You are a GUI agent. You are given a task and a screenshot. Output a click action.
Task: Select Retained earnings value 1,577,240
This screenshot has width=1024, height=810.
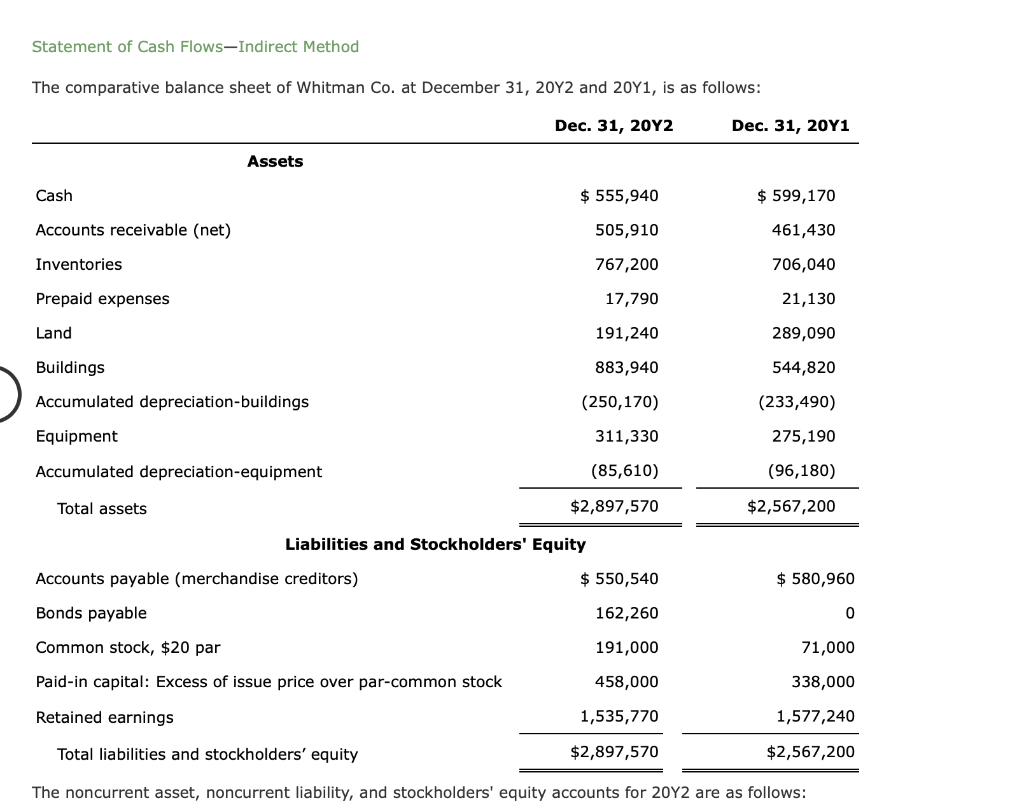(816, 717)
